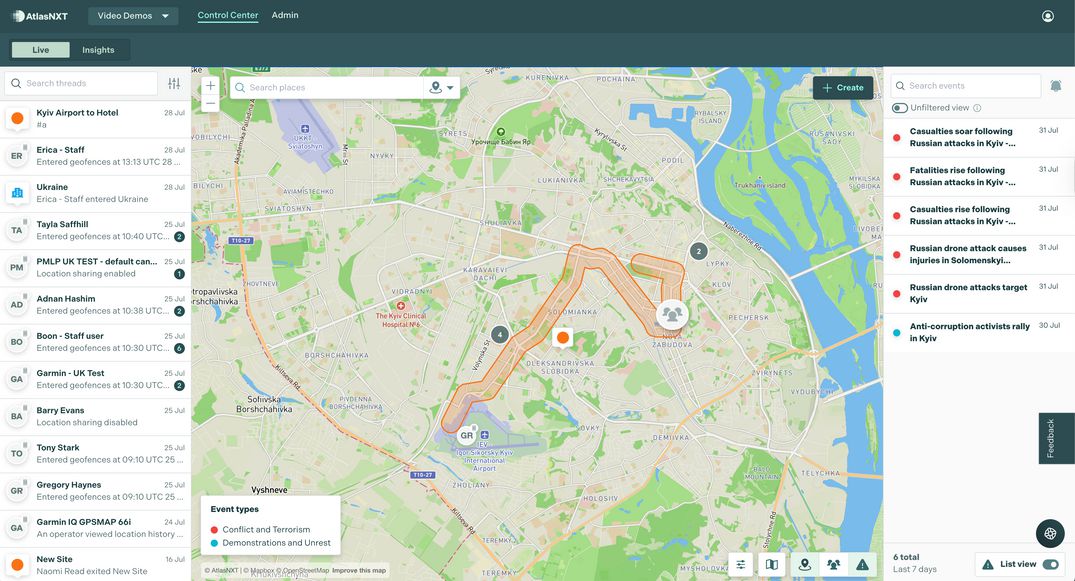Open the cluster marker labeled 4
Viewport: 1075px width, 581px height.
pos(500,335)
